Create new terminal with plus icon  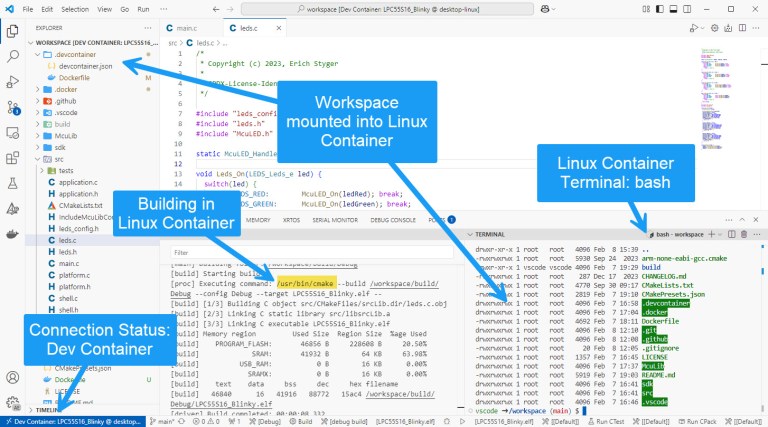[x=712, y=234]
